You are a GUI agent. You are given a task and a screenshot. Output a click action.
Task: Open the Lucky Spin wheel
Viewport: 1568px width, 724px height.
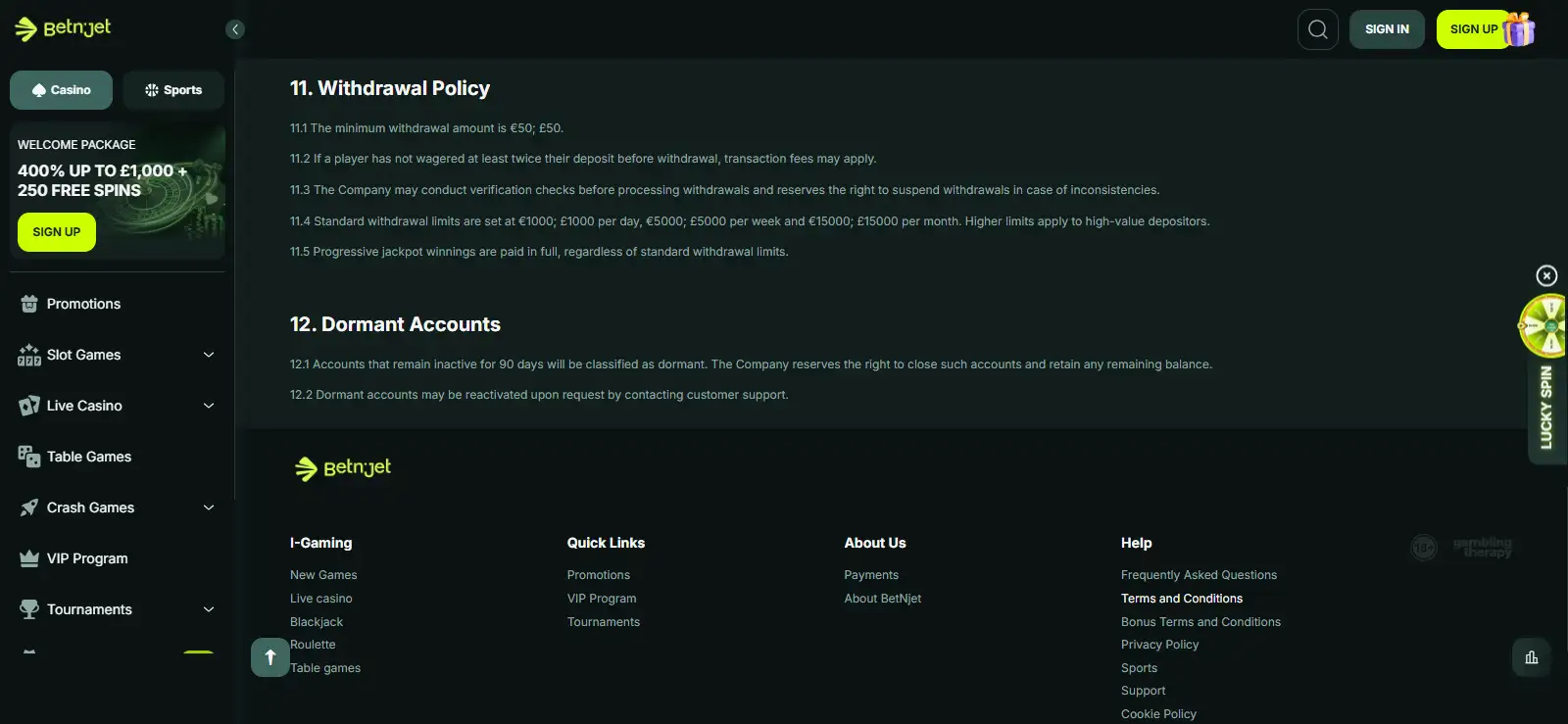click(x=1544, y=325)
